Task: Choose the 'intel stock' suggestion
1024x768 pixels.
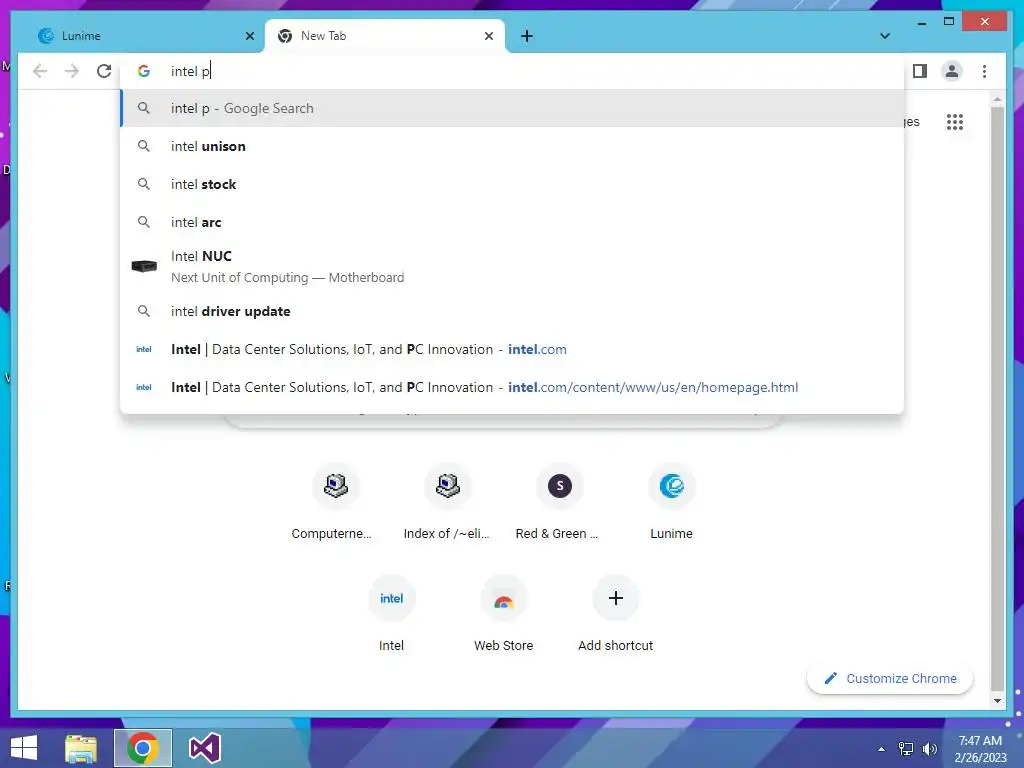Action: click(x=512, y=184)
